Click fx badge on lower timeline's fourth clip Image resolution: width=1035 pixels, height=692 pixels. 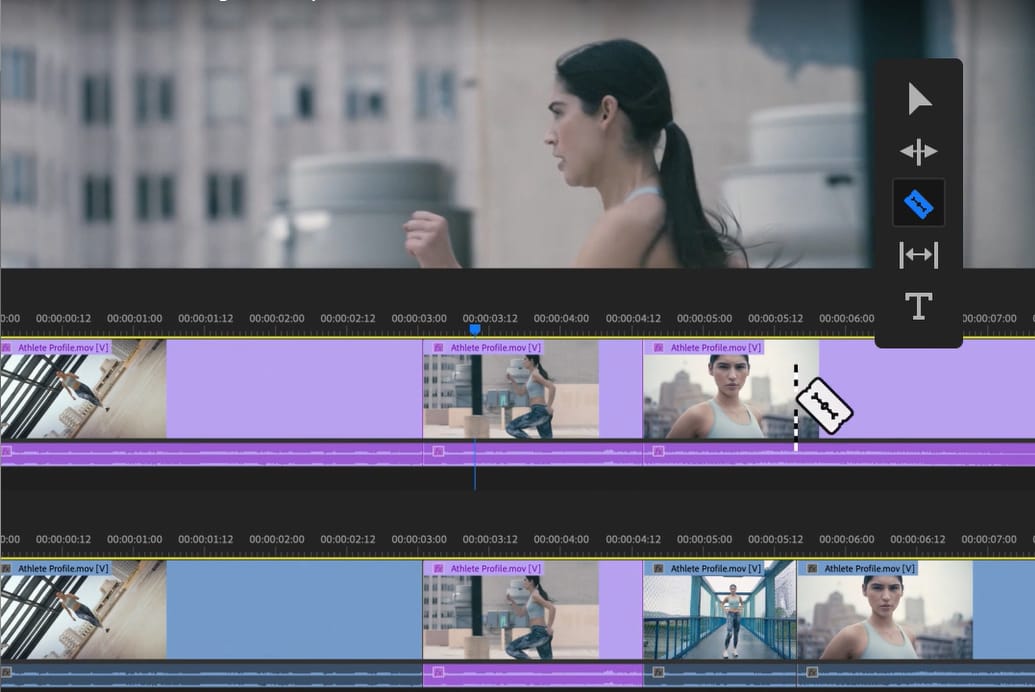pyautogui.click(x=811, y=569)
